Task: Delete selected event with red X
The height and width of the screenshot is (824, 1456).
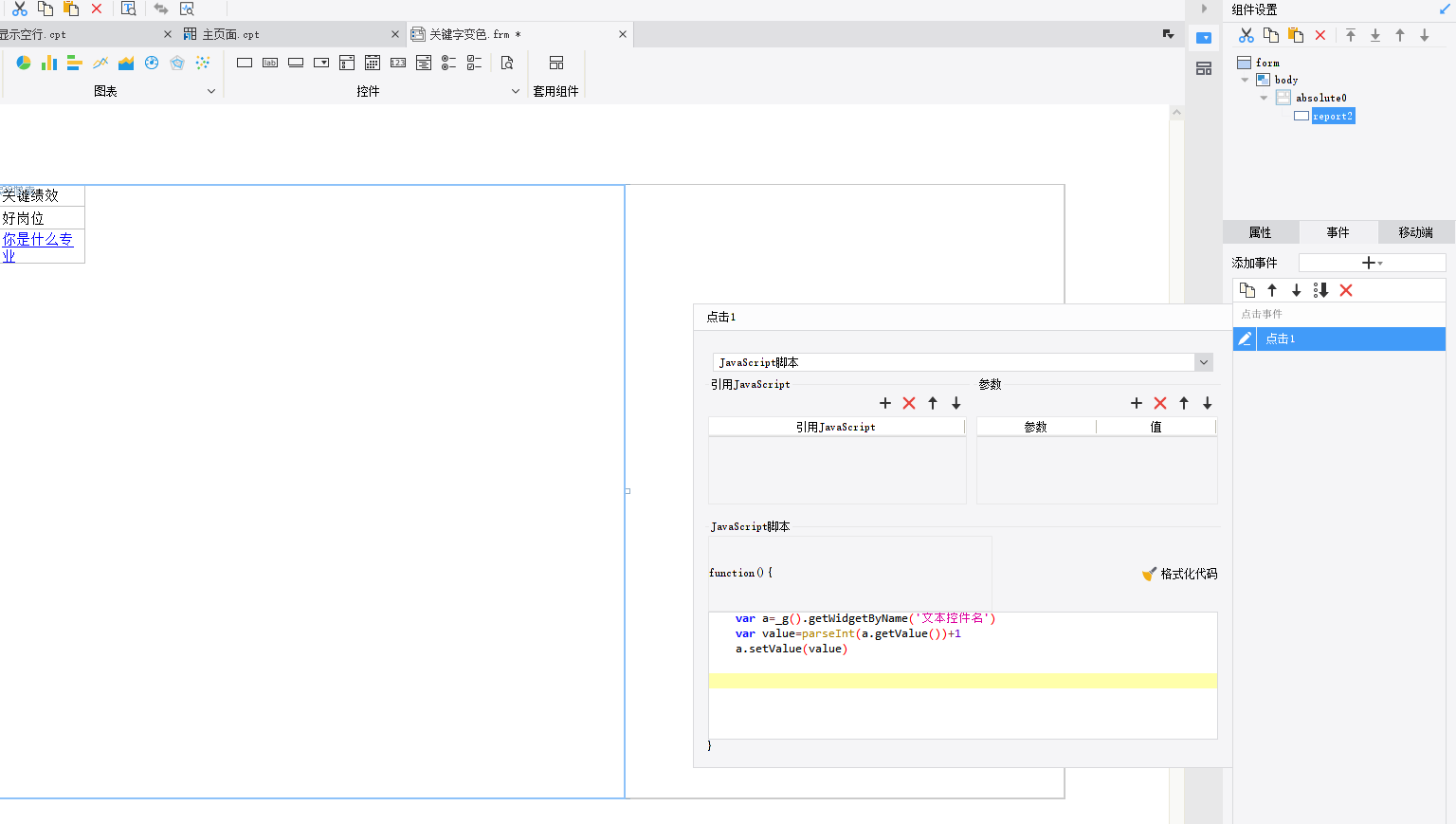Action: point(1346,290)
